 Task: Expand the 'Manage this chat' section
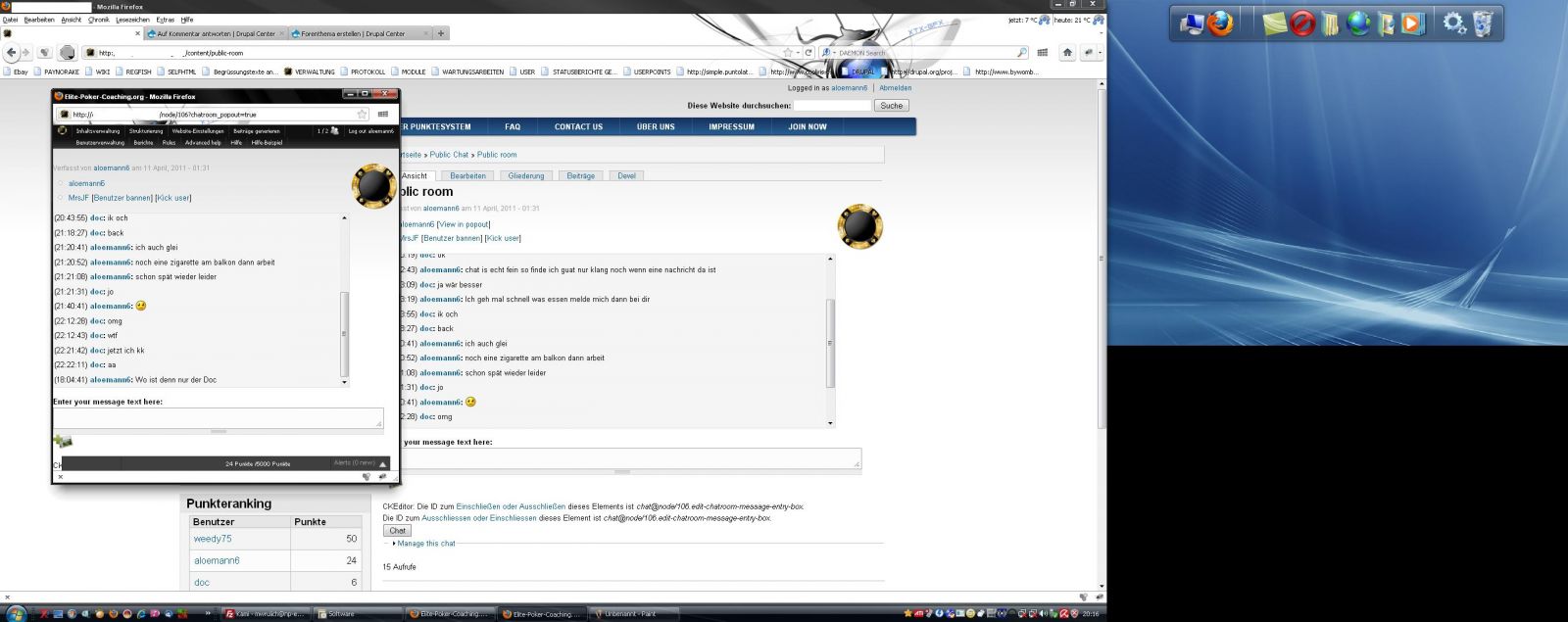click(425, 544)
